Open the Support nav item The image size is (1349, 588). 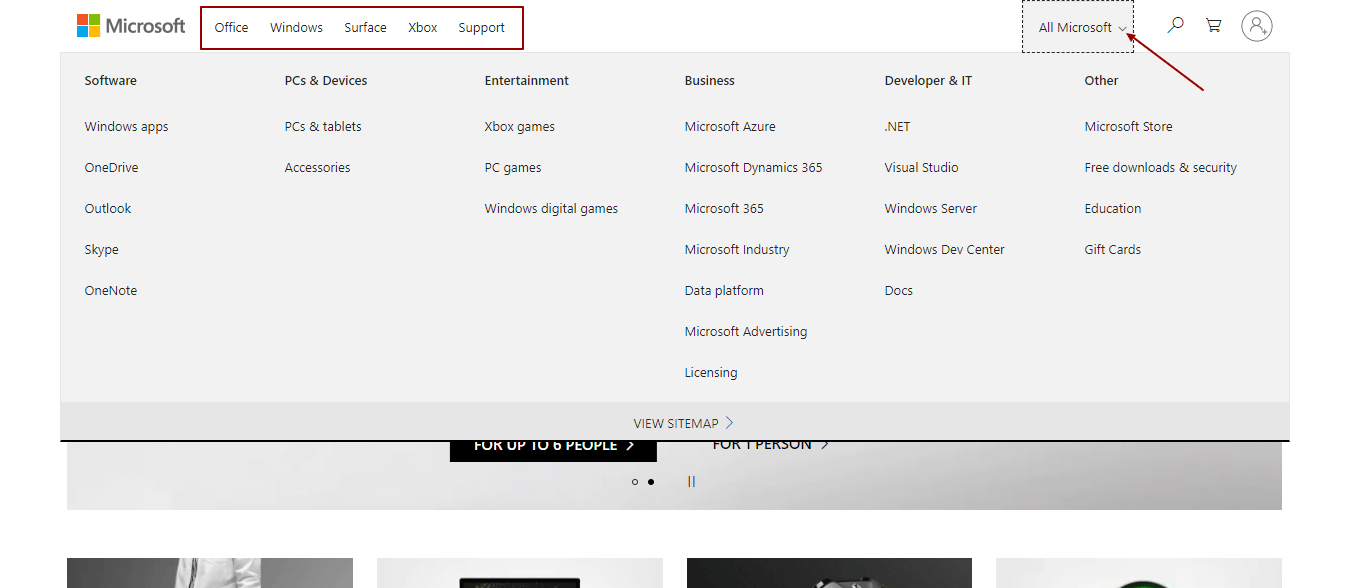481,27
